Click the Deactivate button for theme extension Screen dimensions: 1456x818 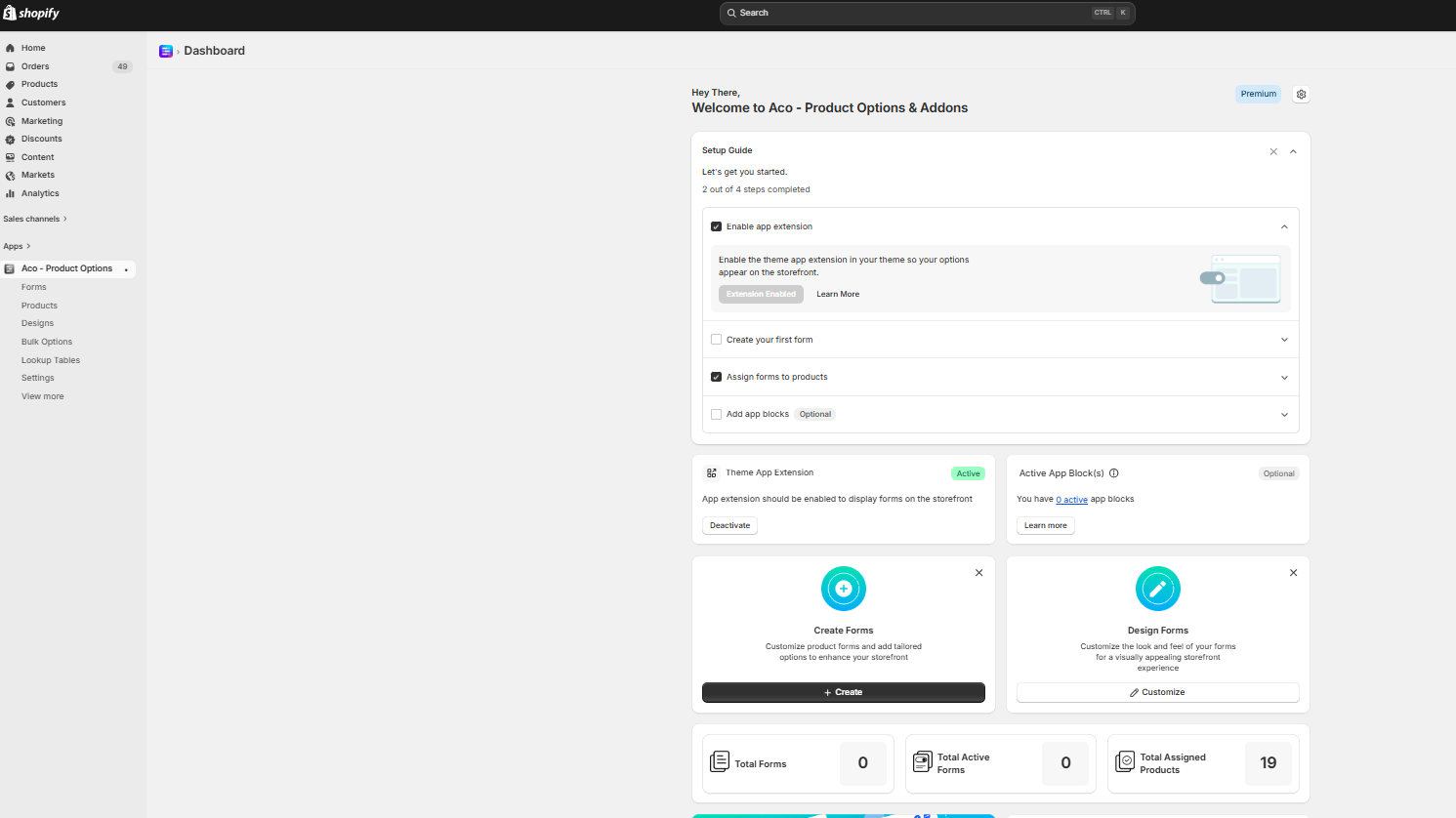point(729,525)
